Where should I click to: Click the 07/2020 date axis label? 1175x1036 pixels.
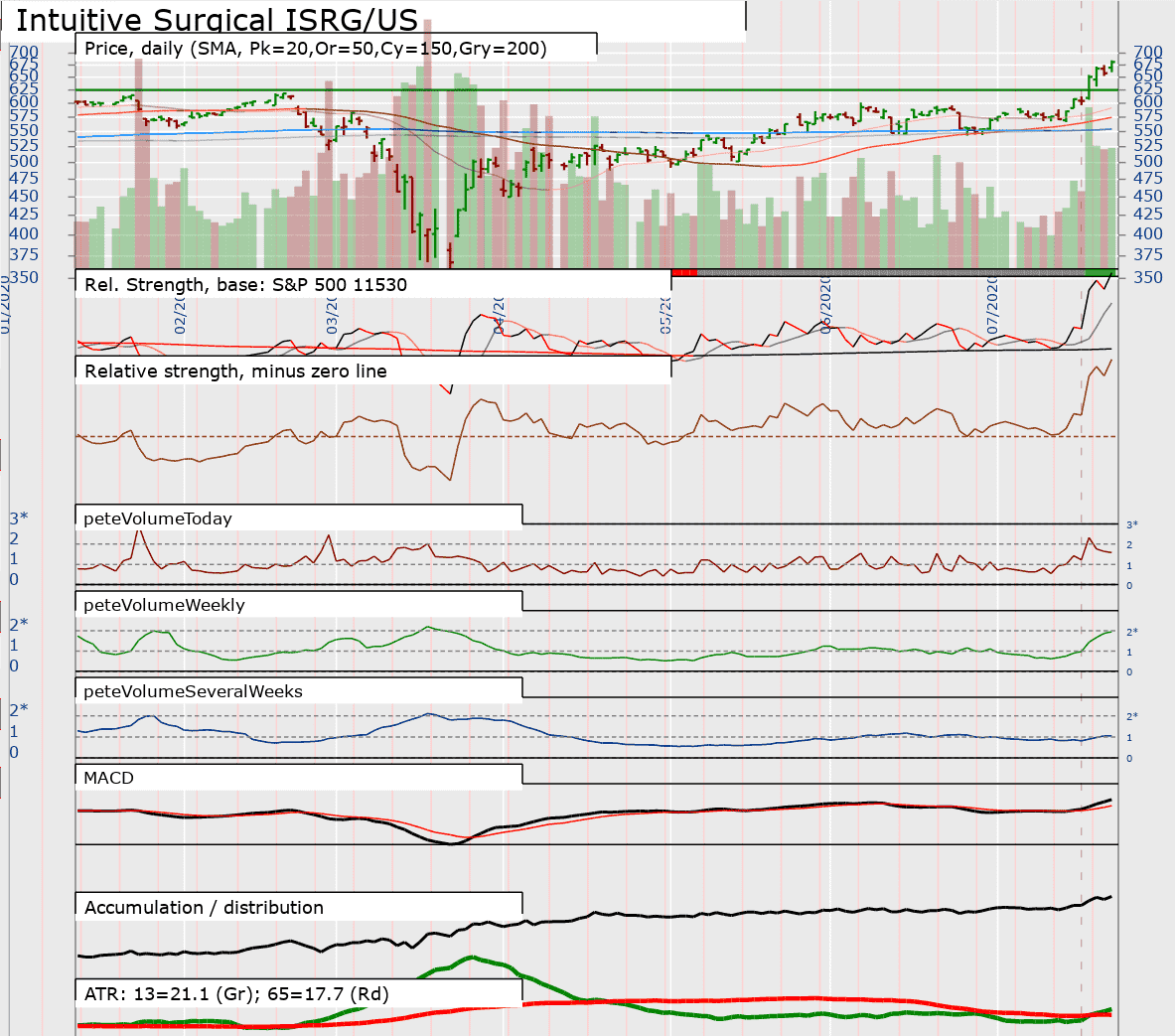992,306
